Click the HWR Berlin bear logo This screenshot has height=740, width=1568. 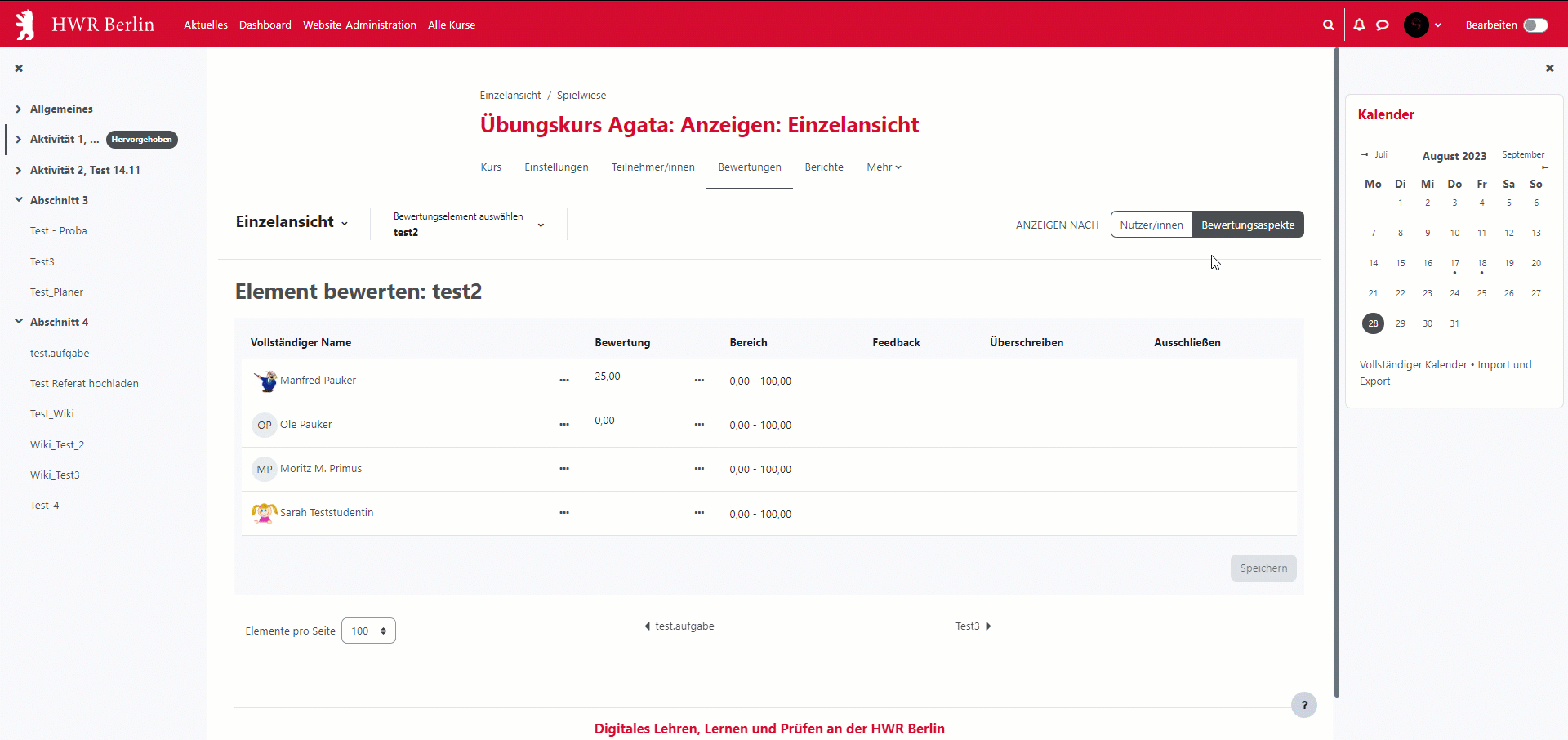pyautogui.click(x=26, y=25)
